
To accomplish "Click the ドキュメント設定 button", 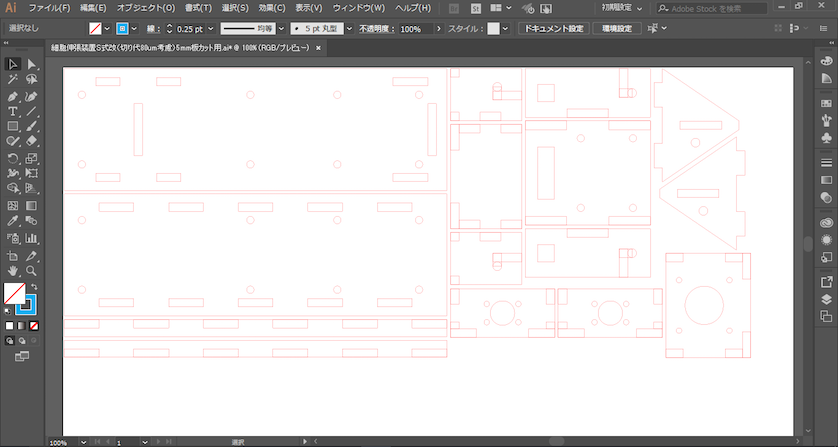I will 552,29.
